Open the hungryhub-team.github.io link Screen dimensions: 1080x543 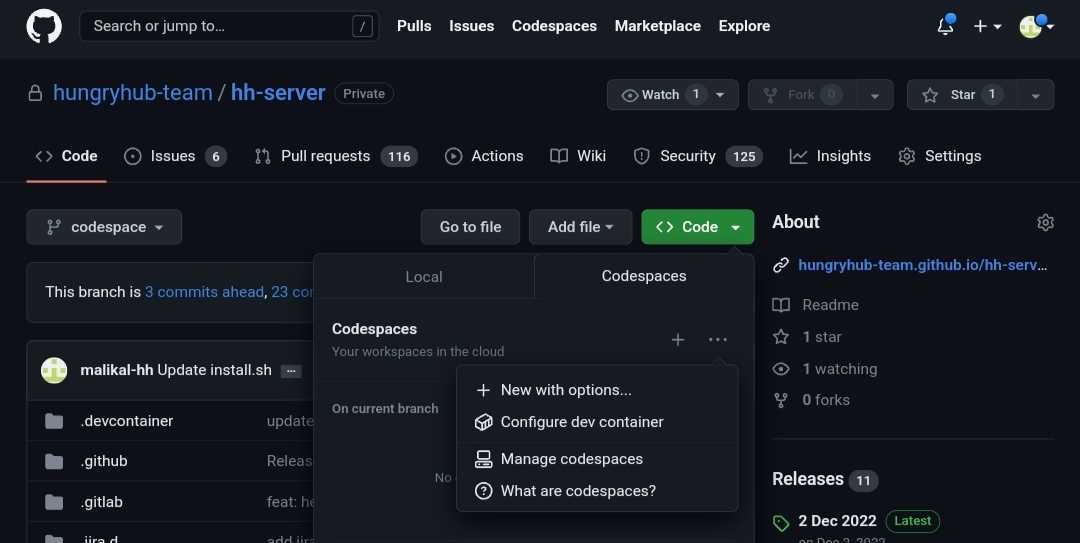tap(921, 265)
